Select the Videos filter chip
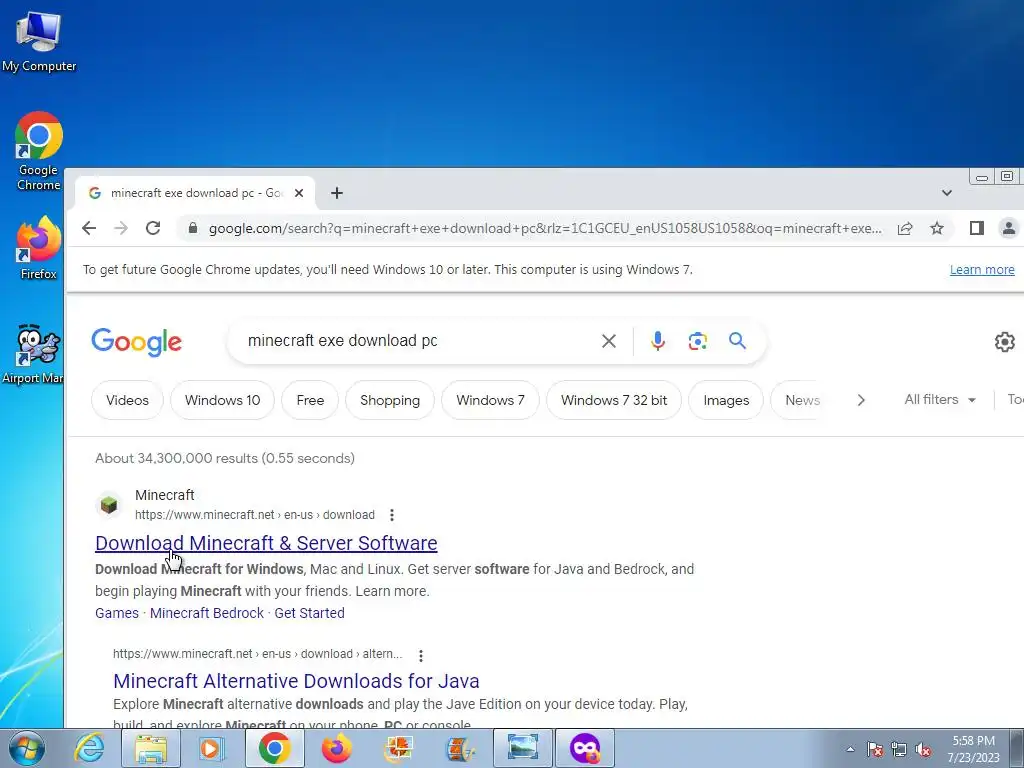 point(127,400)
